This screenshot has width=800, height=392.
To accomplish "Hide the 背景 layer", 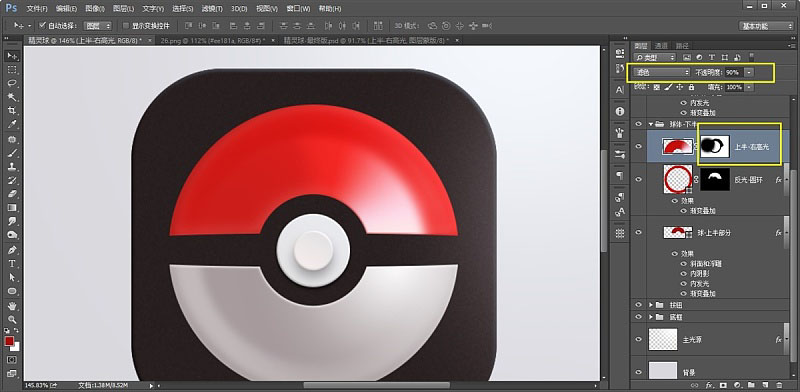I will (638, 372).
